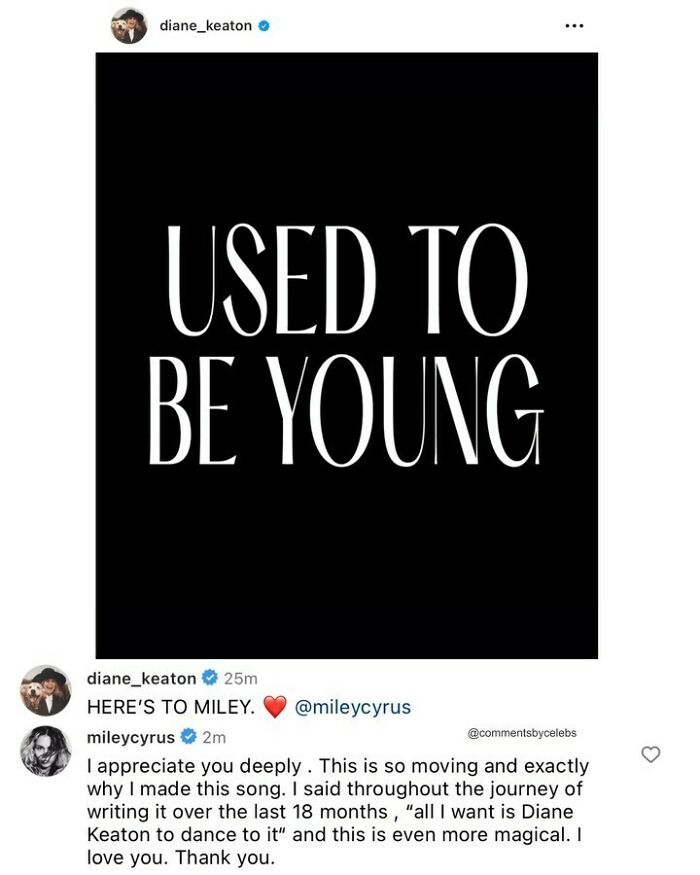Click the 25m timestamp on diane_keaton's comment
700x875 pixels.
pos(238,678)
